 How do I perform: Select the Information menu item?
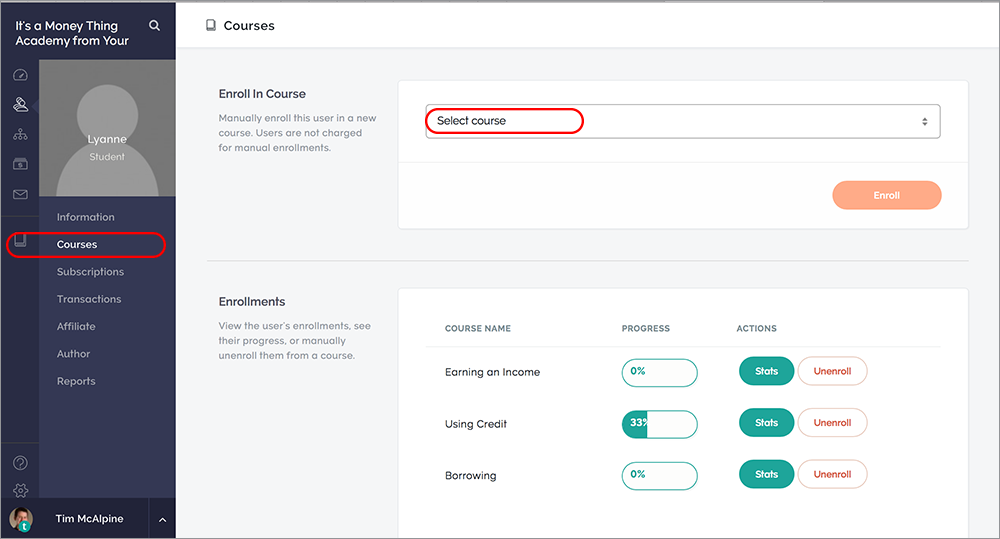pyautogui.click(x=85, y=217)
